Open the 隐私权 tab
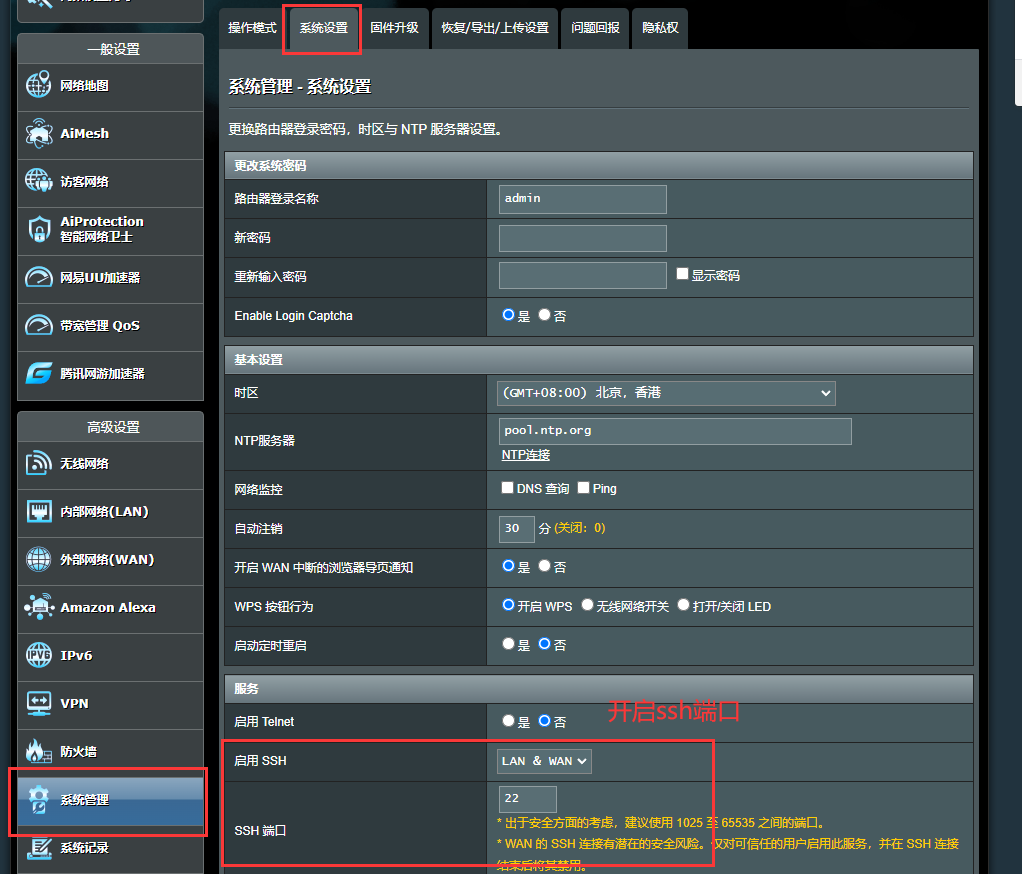The height and width of the screenshot is (874, 1022). point(660,28)
